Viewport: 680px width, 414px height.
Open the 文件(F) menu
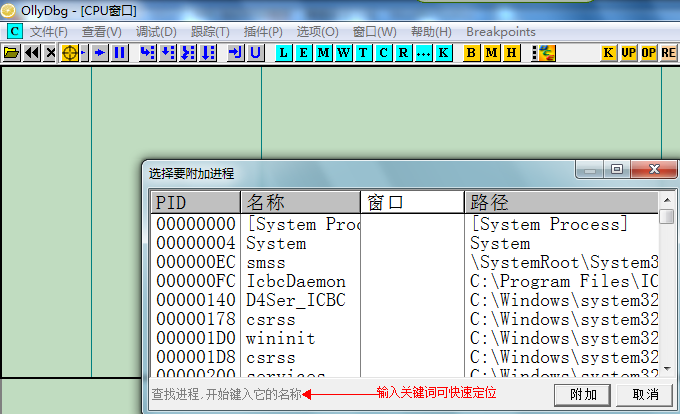click(49, 32)
